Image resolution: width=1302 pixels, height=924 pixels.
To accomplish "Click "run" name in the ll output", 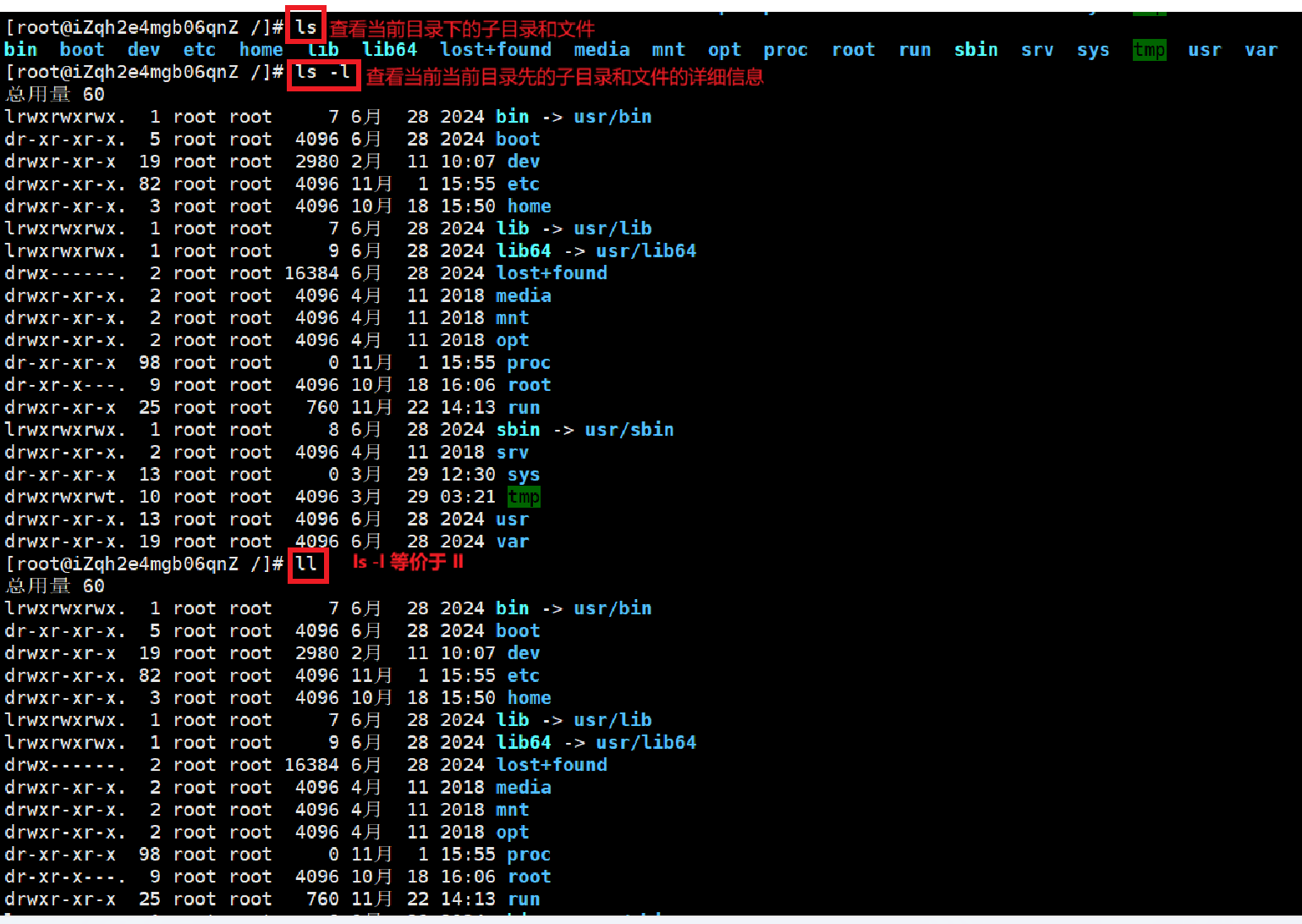I will [524, 899].
